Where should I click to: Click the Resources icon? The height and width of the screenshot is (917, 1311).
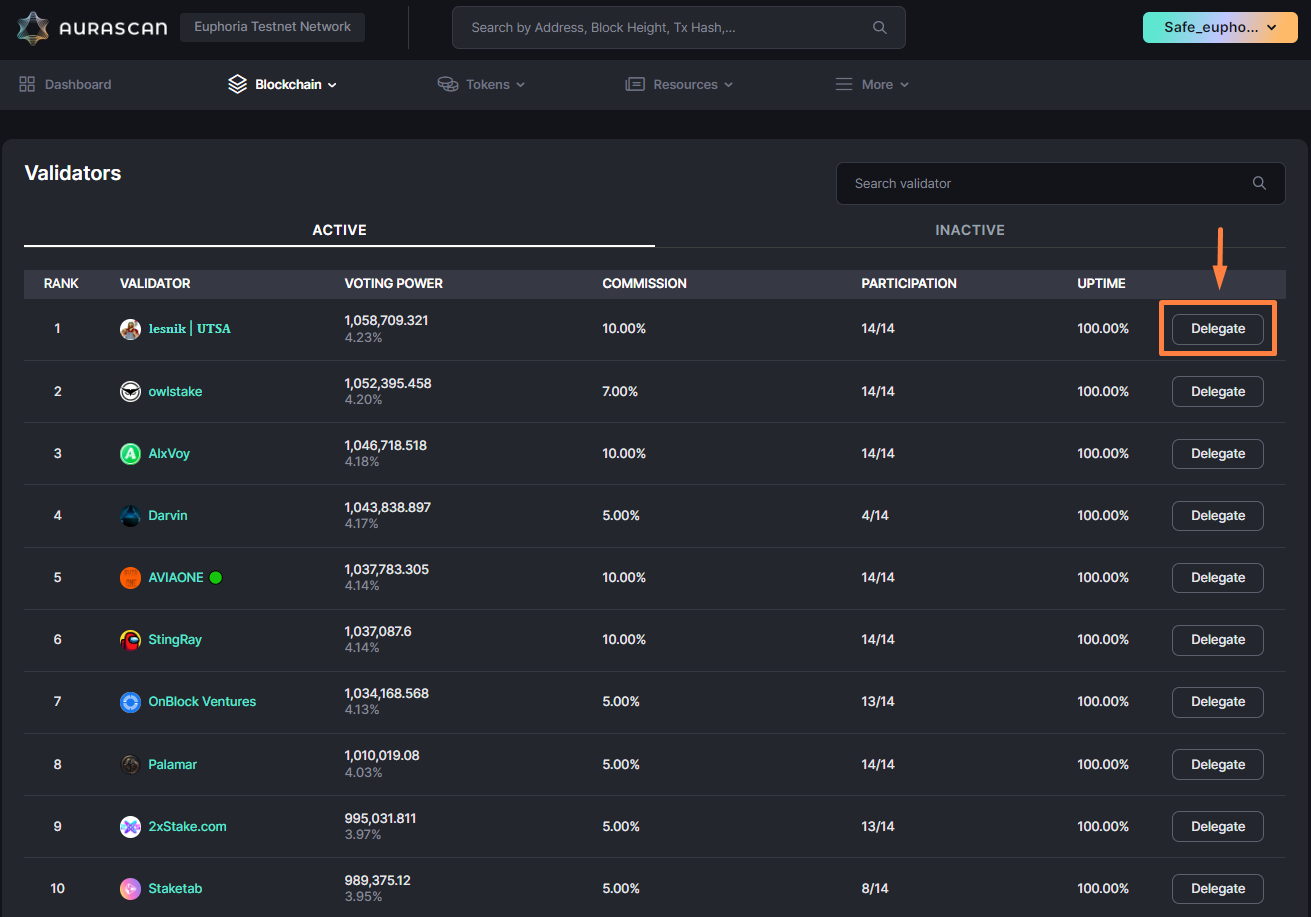[x=635, y=85]
